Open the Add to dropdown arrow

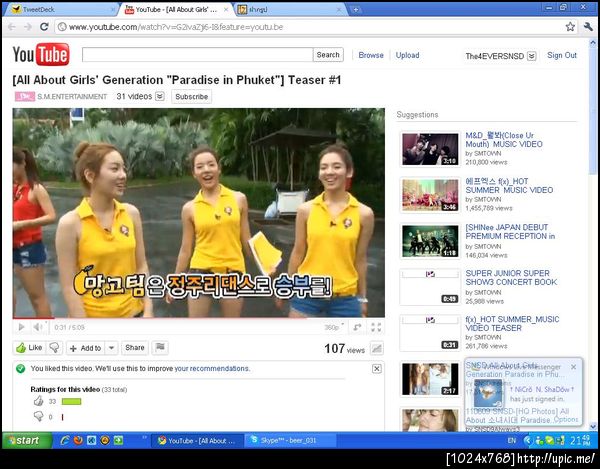(x=111, y=348)
